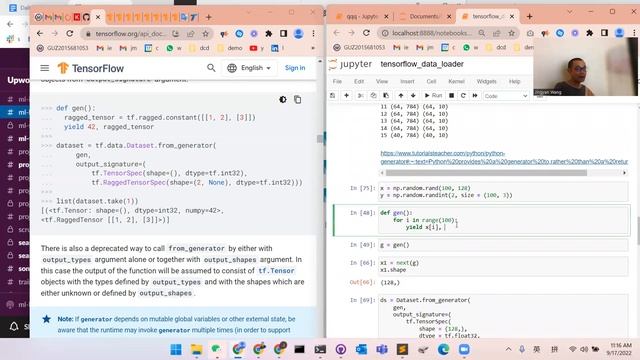Screen dimensions: 640x360
Task: Open Jupyter File menu
Action: (x=337, y=81)
